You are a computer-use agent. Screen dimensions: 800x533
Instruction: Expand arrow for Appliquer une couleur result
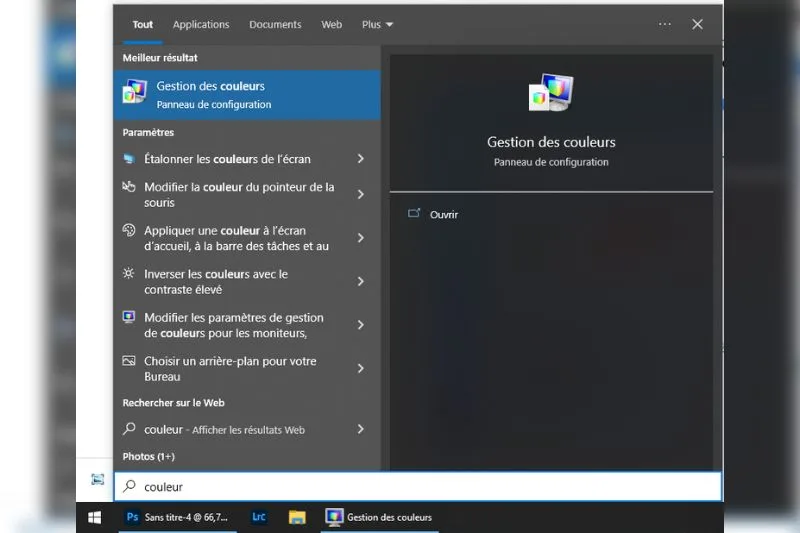(361, 238)
